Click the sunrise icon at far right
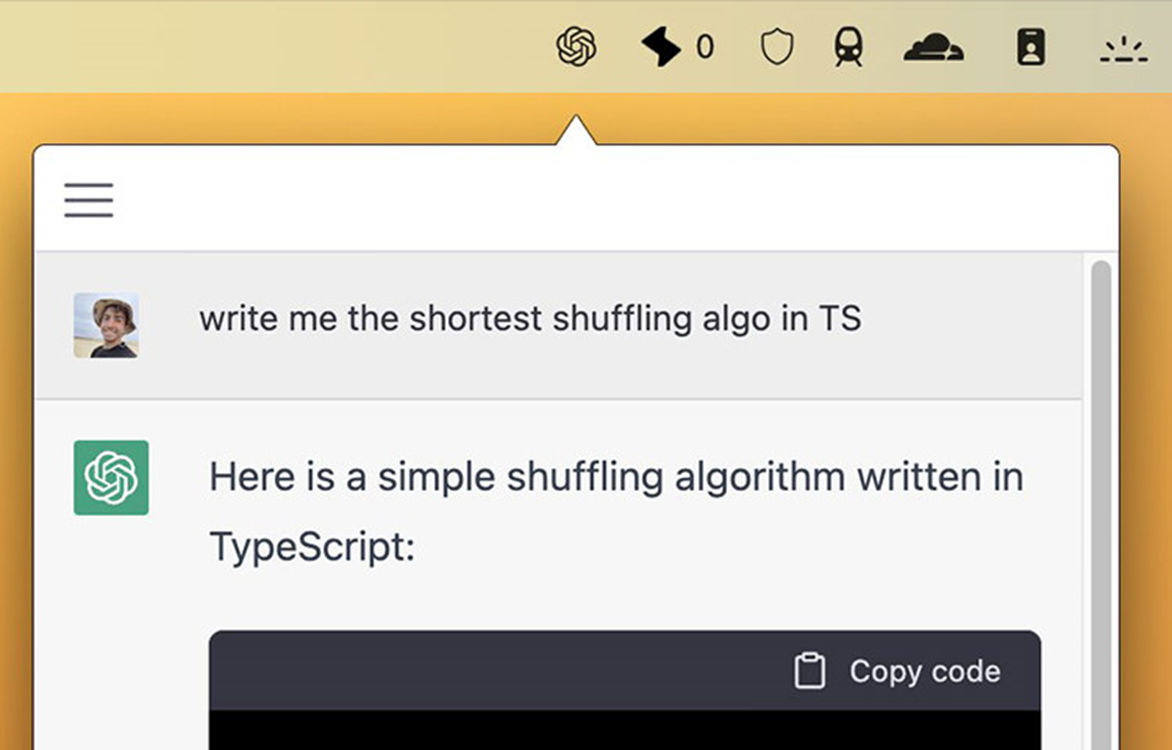The height and width of the screenshot is (750, 1172). click(x=1123, y=49)
